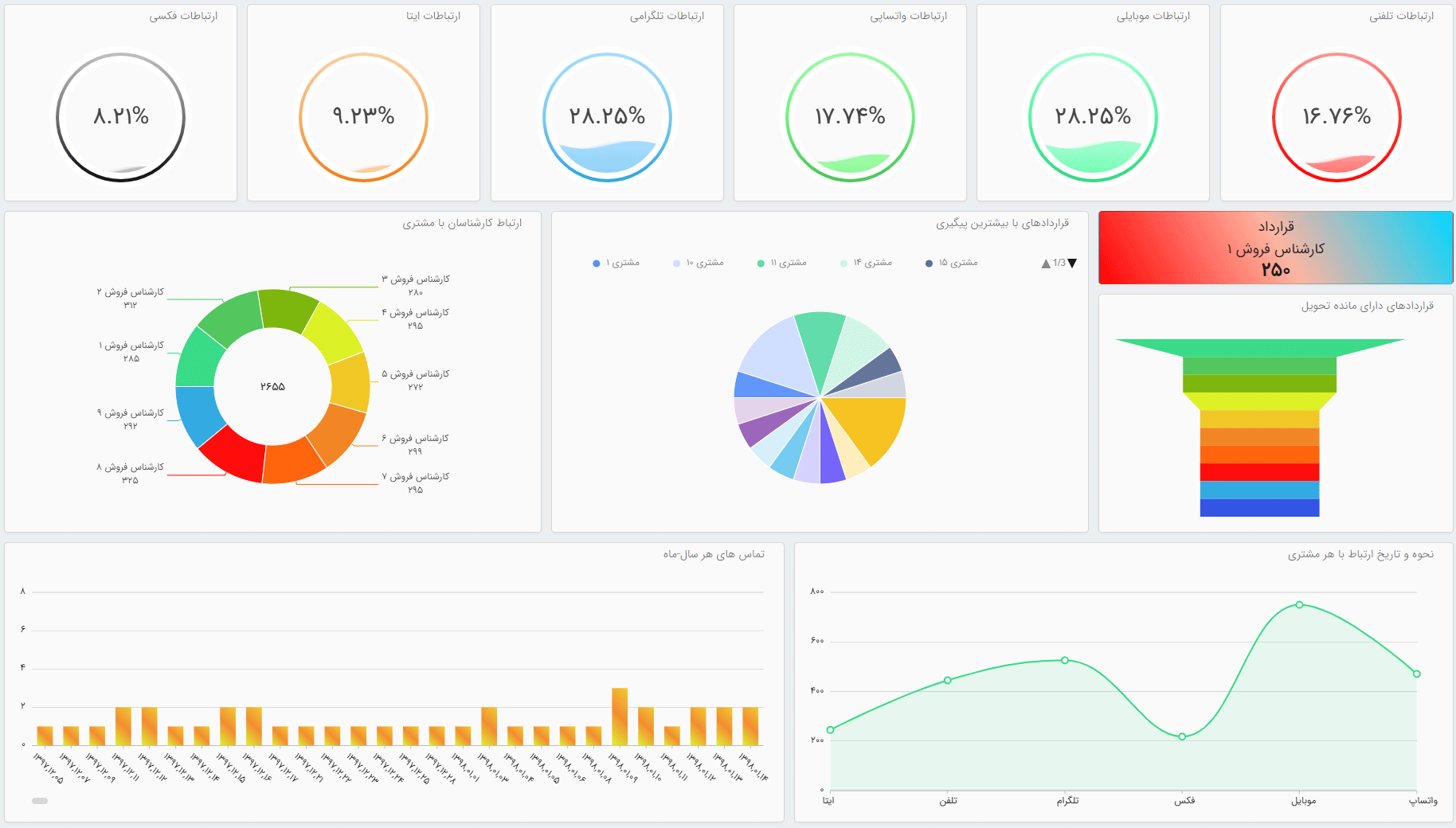Click the فکس data point on line chart
The height and width of the screenshot is (828, 1456).
[x=1182, y=736]
